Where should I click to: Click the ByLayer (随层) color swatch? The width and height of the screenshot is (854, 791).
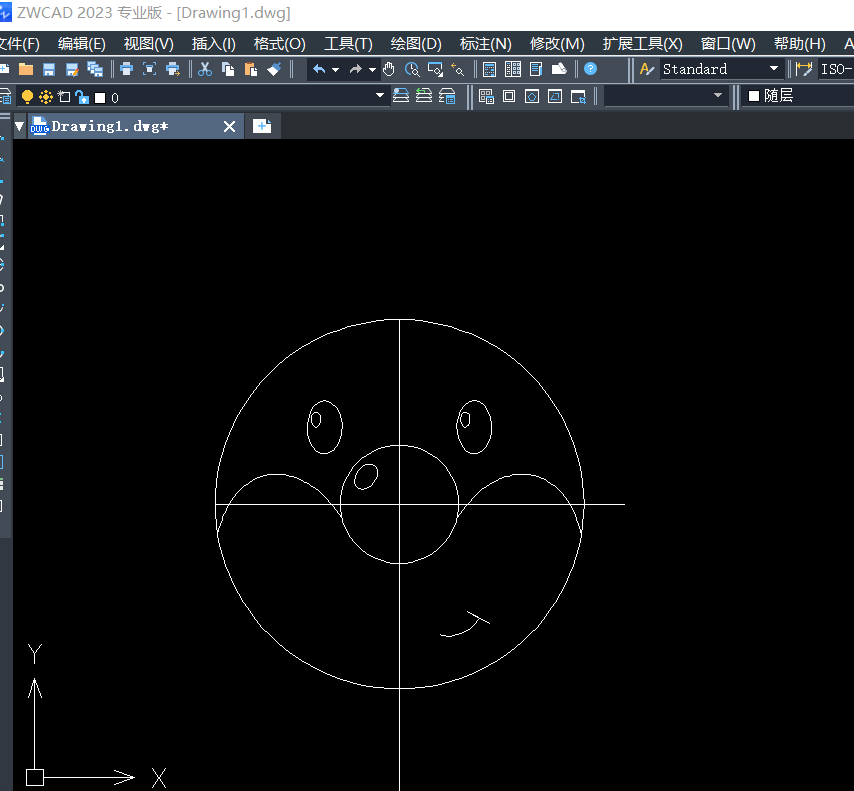point(754,96)
